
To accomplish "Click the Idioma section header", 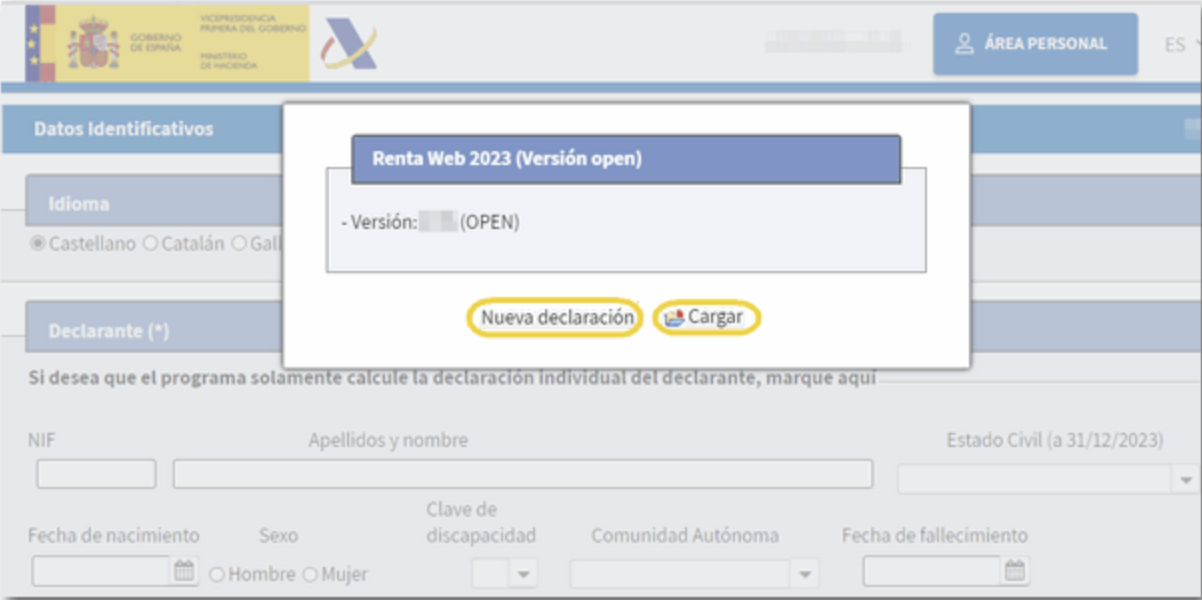I will (79, 204).
